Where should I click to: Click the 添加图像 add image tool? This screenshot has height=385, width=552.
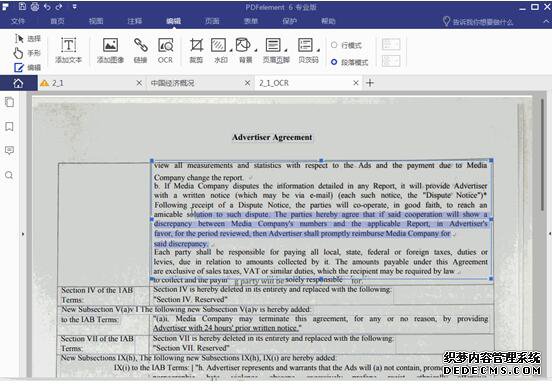pyautogui.click(x=110, y=50)
